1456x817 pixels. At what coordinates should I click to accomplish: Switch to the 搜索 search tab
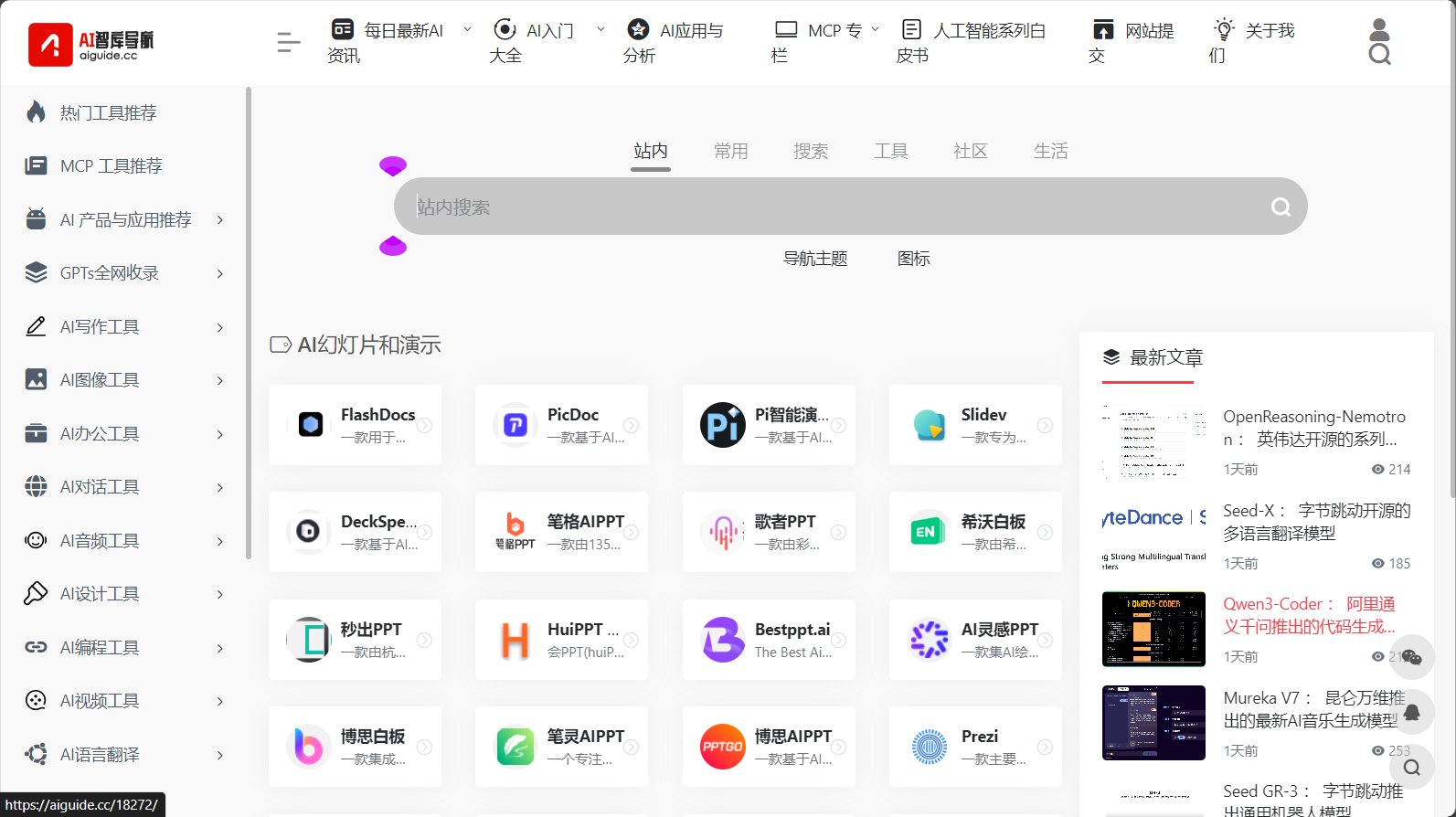[x=811, y=152]
